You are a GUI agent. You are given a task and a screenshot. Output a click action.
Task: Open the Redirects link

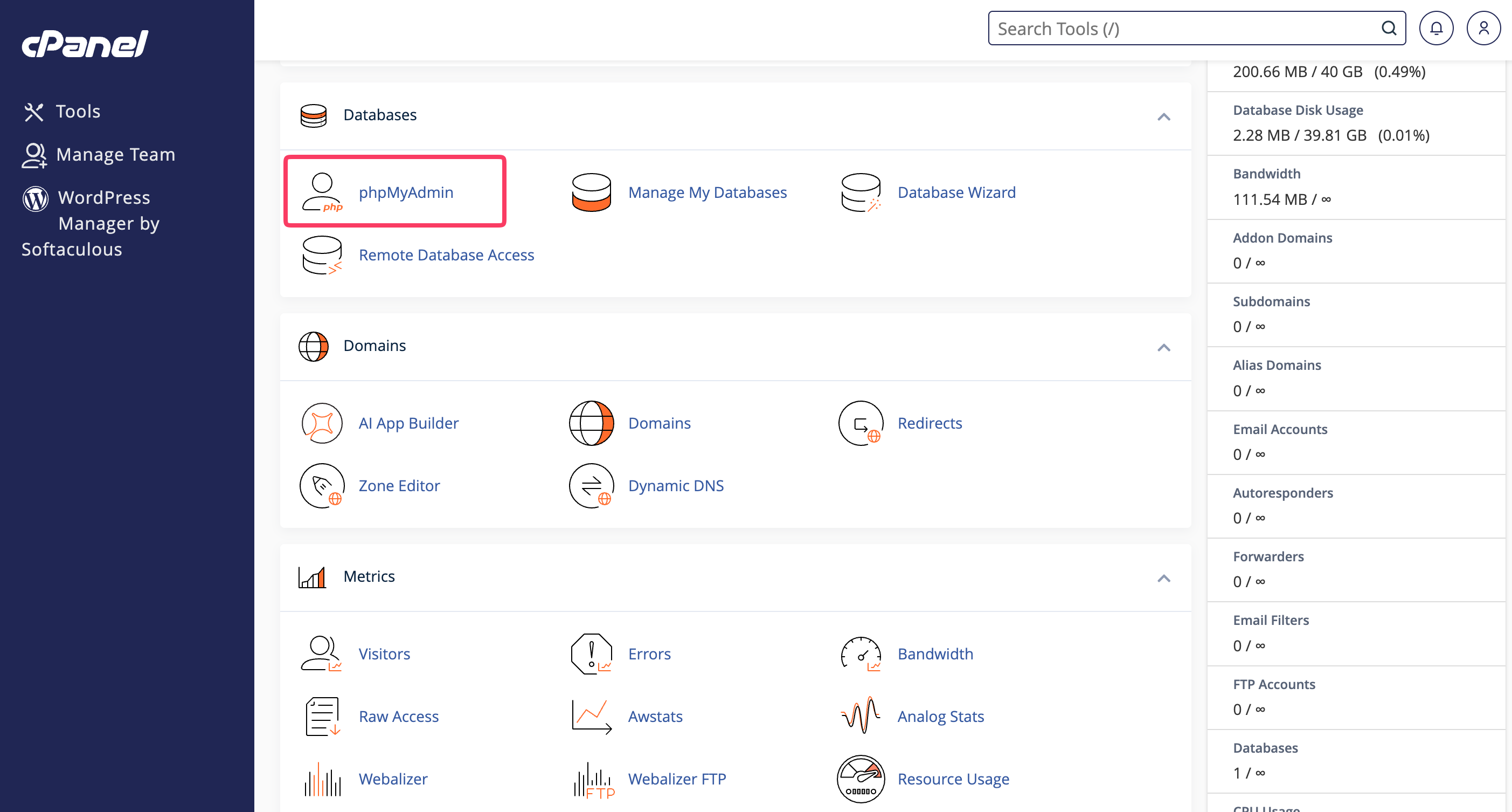[x=930, y=423]
